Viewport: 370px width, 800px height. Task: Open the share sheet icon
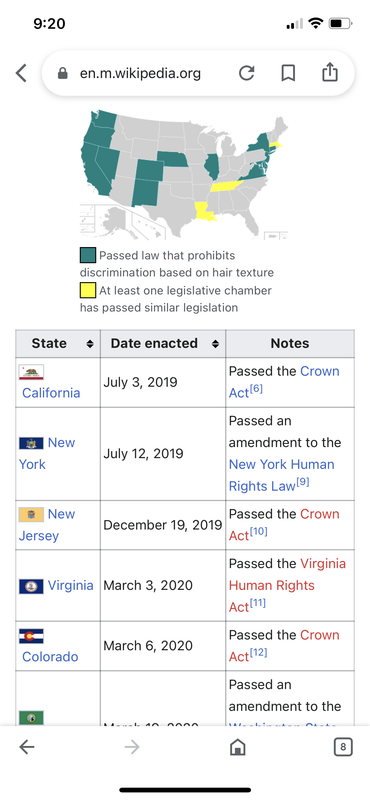330,72
